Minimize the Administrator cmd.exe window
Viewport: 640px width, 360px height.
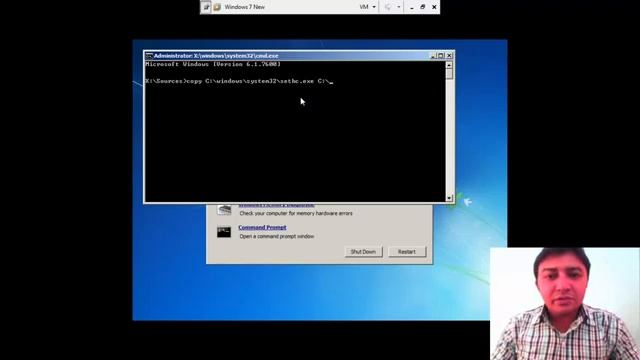[433, 56]
